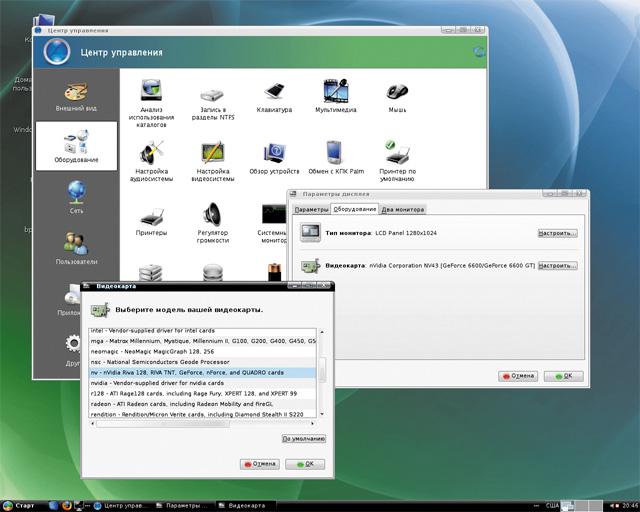Click Отмена in Параметры дисплея window
The image size is (640, 512).
pos(518,376)
